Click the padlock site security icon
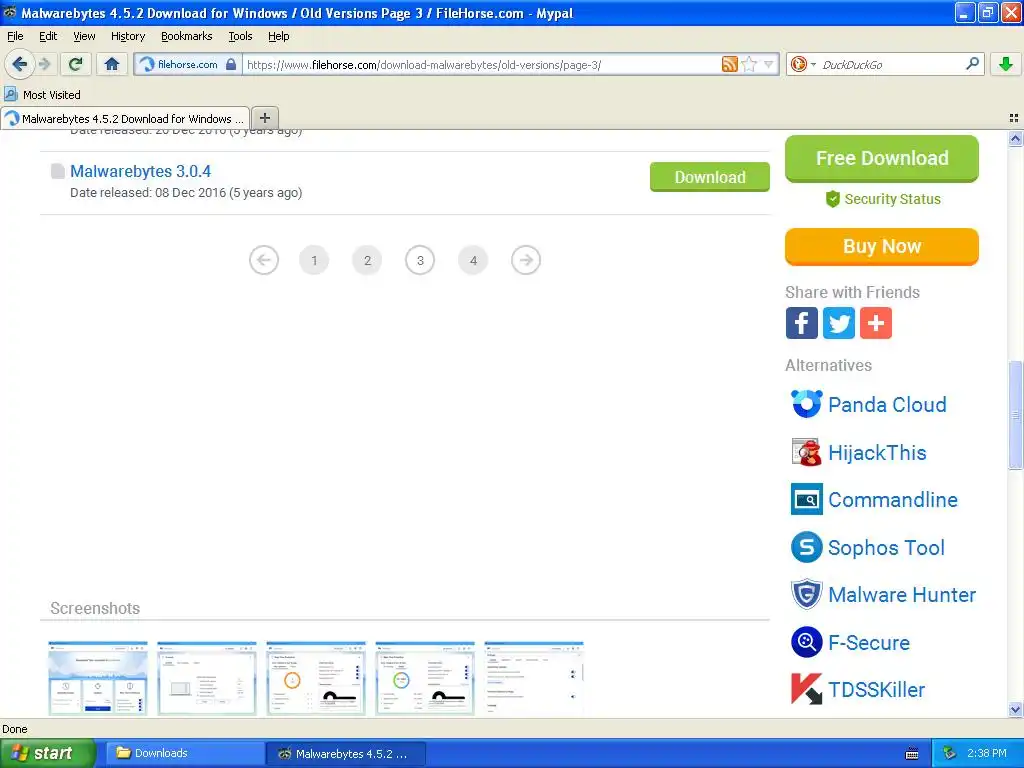 [x=231, y=64]
